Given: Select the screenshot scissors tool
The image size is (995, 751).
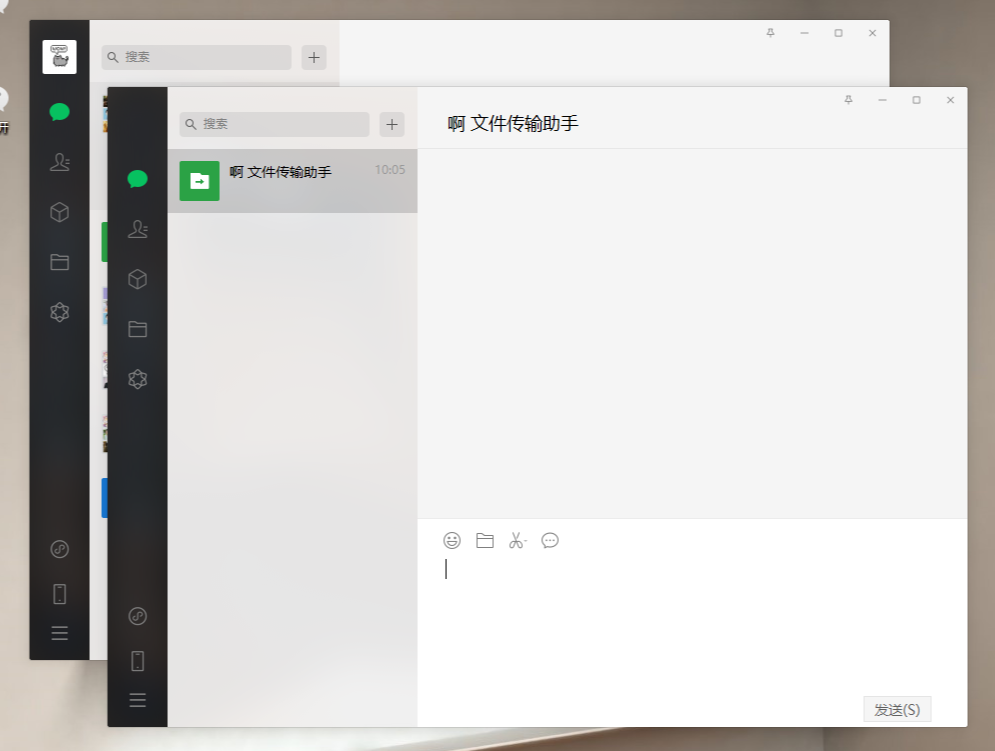Looking at the screenshot, I should (518, 540).
